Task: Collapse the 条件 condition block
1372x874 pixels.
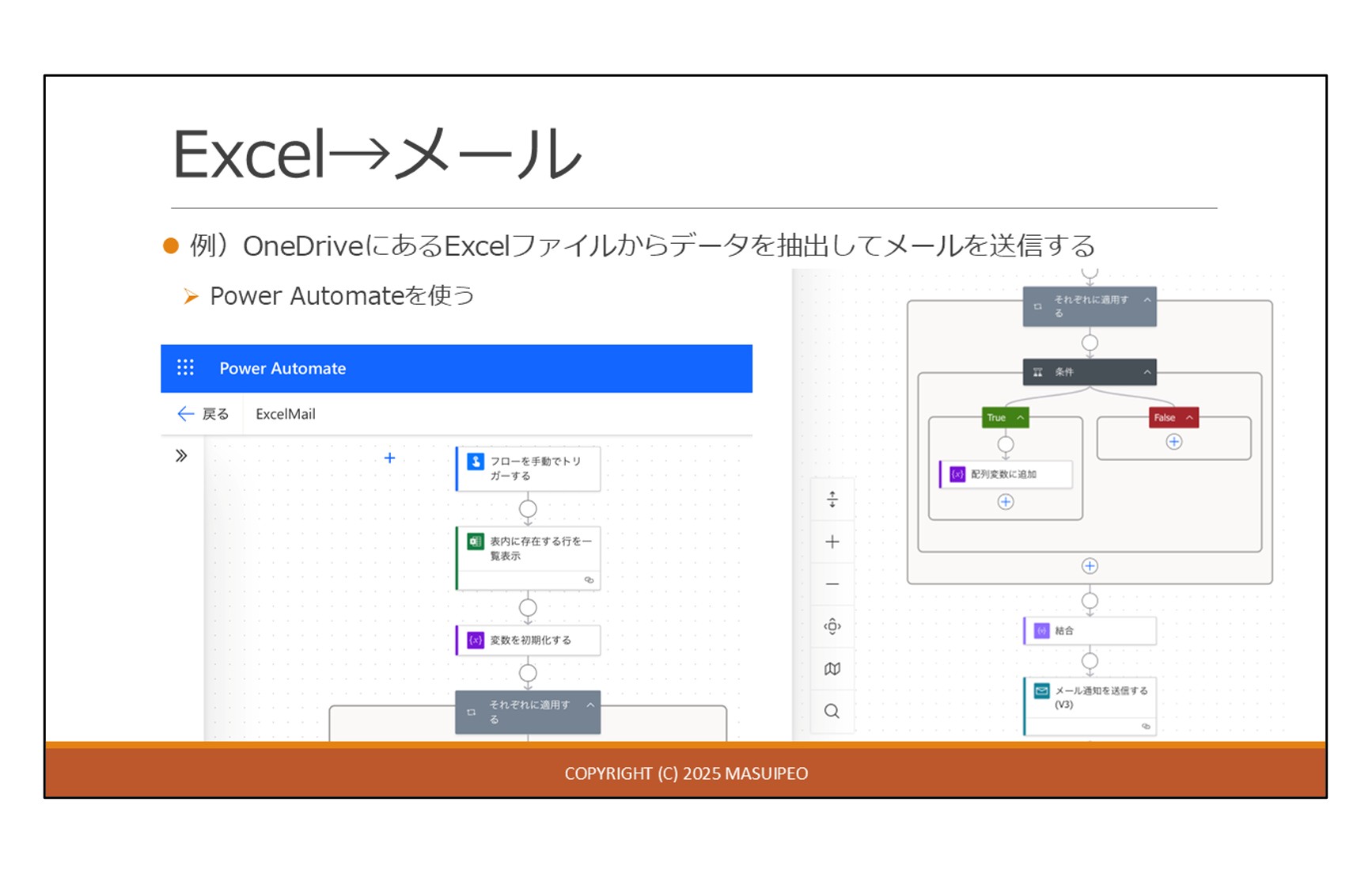Action: coord(1146,372)
